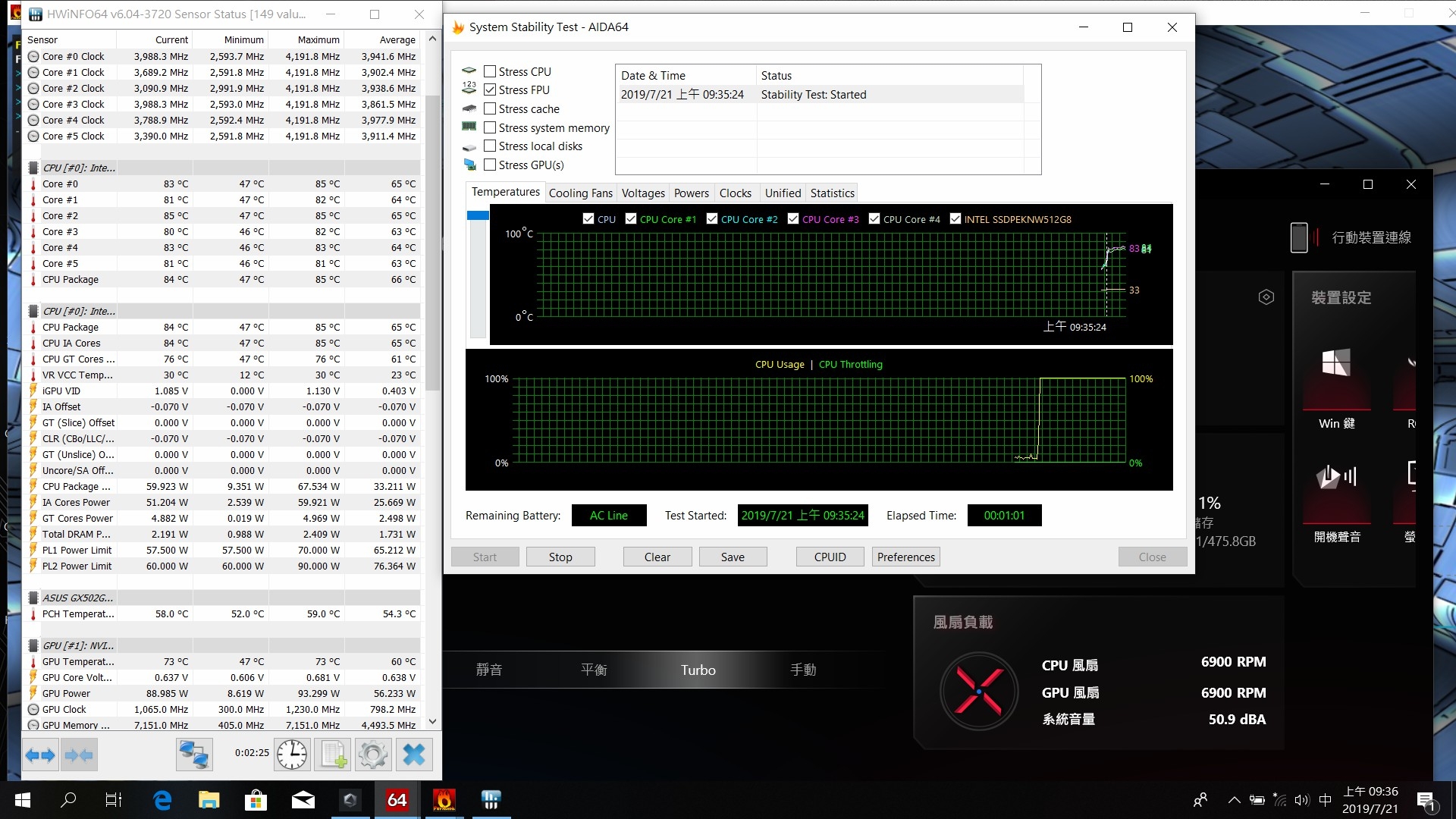
Task: Switch to Armoury Crate taskbar icon
Action: pyautogui.click(x=350, y=800)
